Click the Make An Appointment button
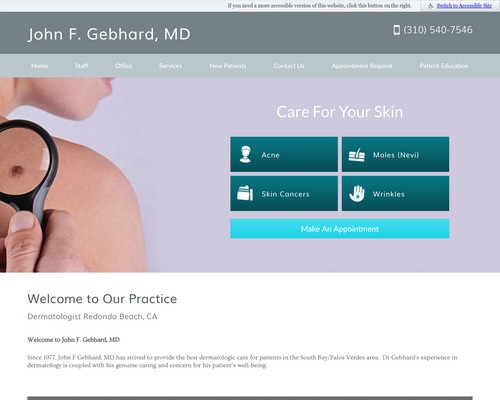The width and height of the screenshot is (500, 400). coord(340,229)
